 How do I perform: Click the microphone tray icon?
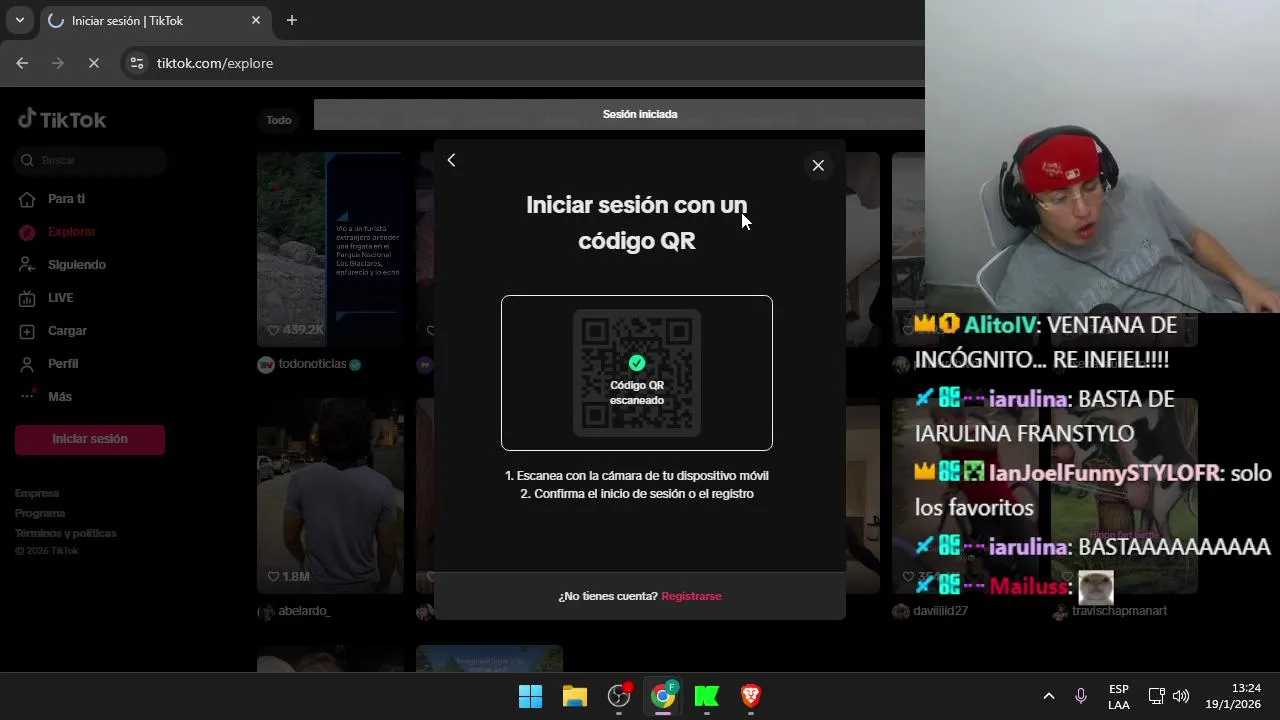pos(1080,696)
